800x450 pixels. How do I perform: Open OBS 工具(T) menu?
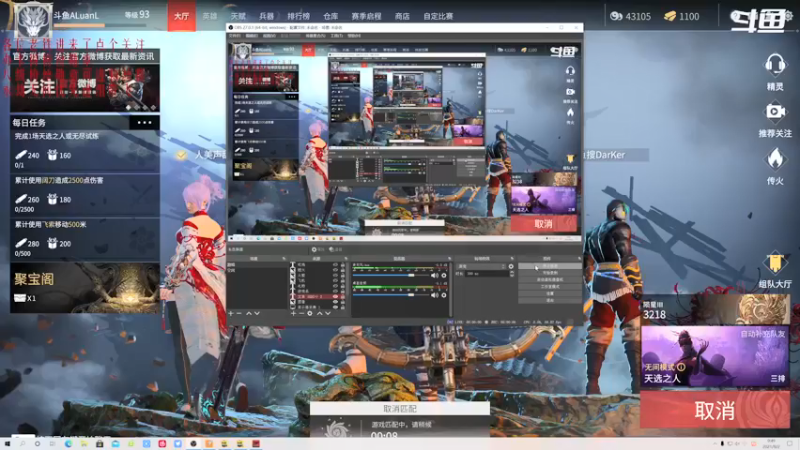click(337, 36)
